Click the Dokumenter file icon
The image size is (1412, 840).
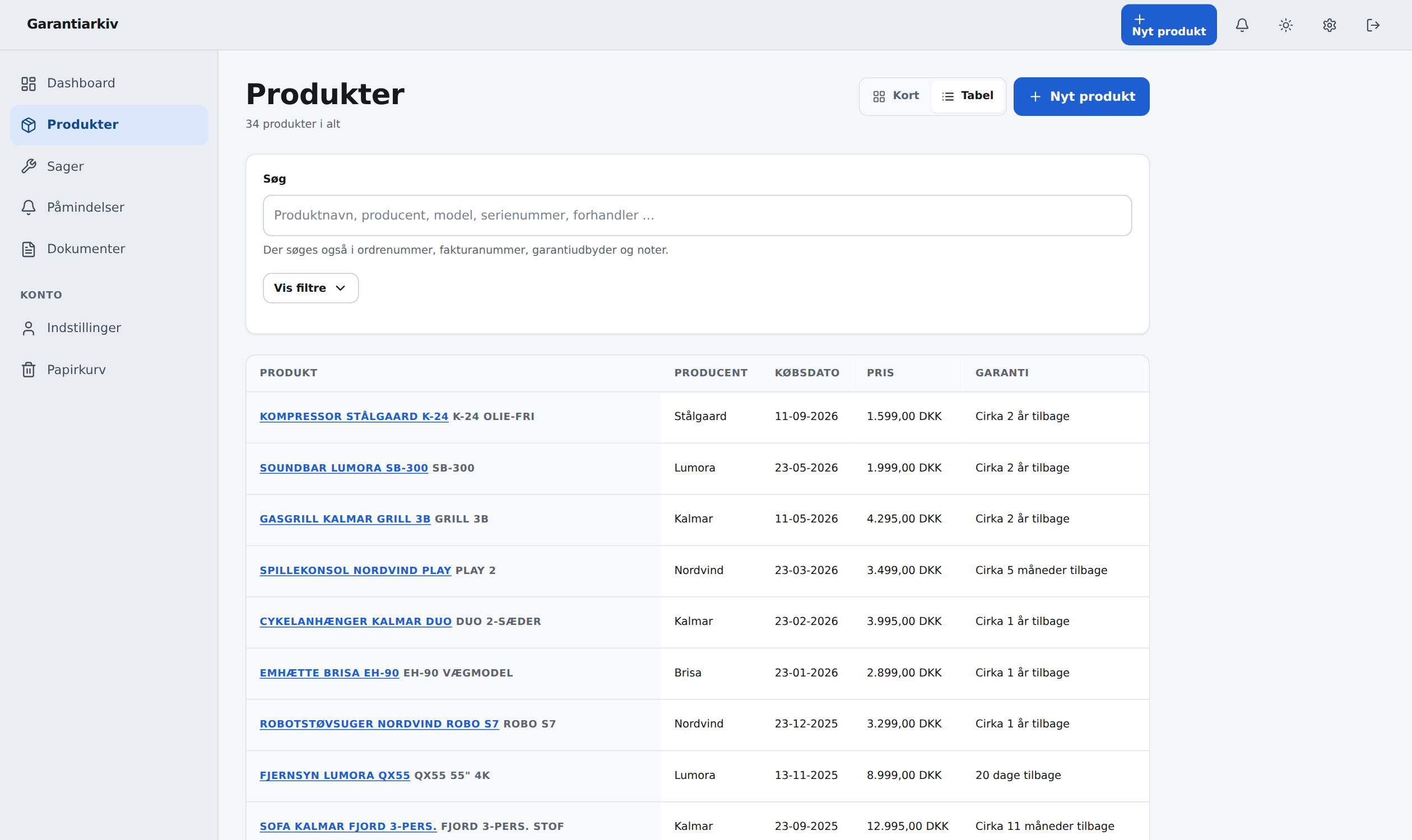click(29, 249)
